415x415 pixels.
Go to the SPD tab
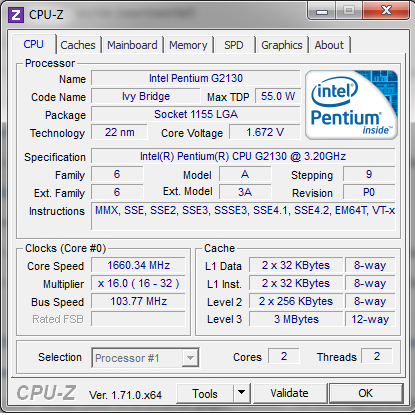pyautogui.click(x=234, y=45)
